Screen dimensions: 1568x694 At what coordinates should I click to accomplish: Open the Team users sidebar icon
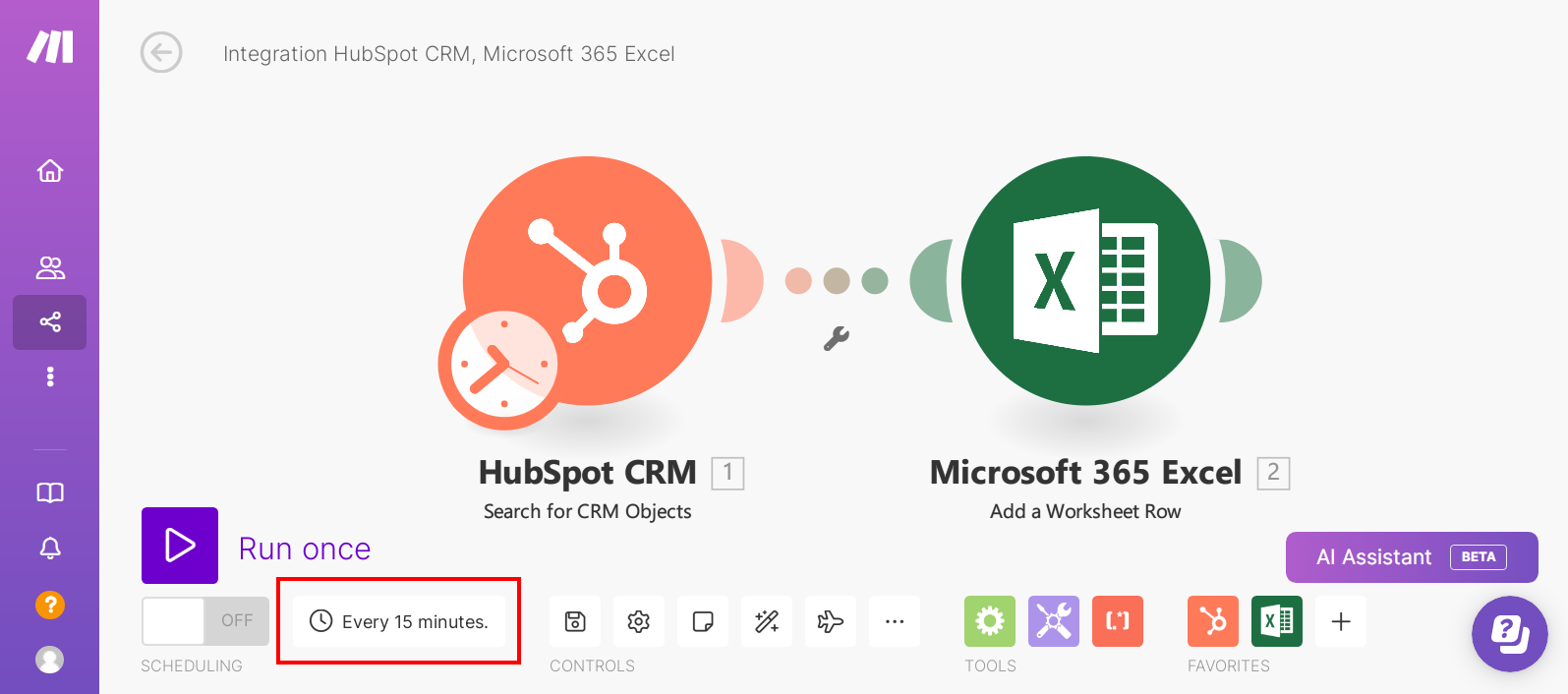pos(50,267)
